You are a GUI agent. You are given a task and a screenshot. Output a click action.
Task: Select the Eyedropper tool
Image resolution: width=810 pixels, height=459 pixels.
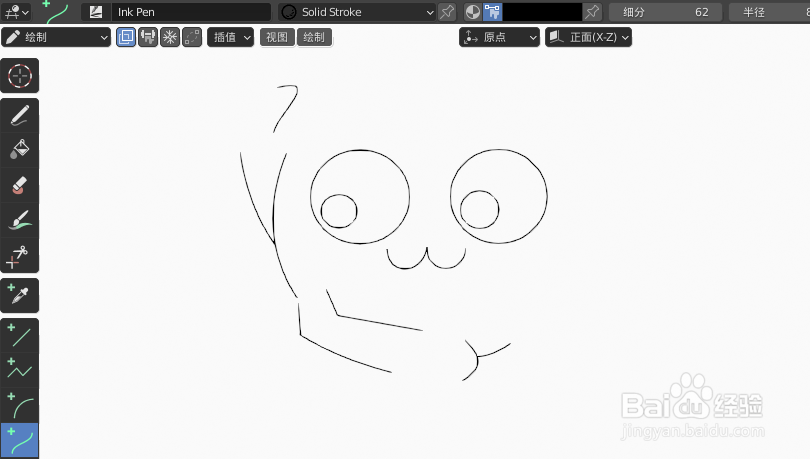click(x=20, y=295)
